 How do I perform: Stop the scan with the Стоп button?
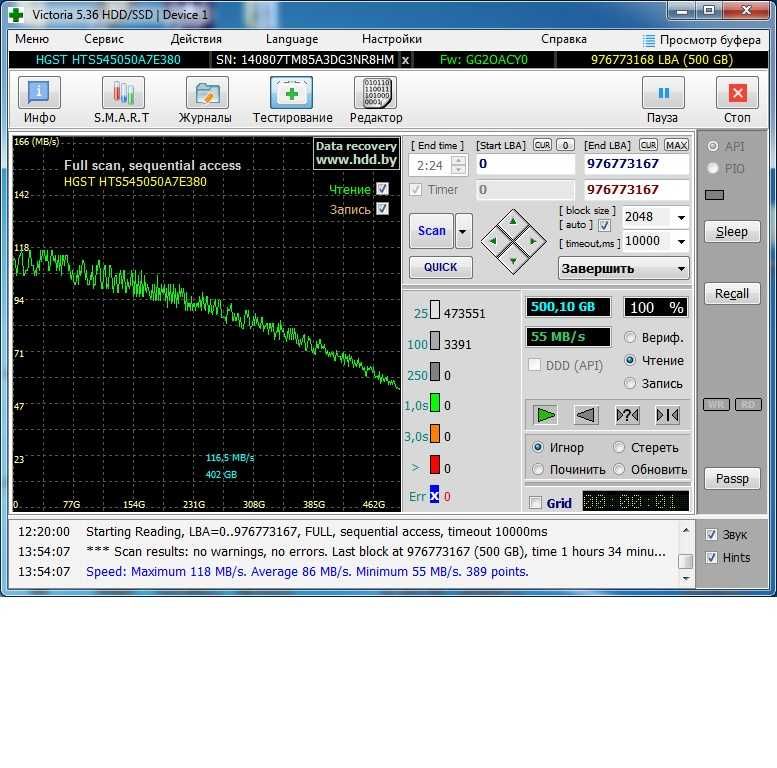click(x=737, y=93)
